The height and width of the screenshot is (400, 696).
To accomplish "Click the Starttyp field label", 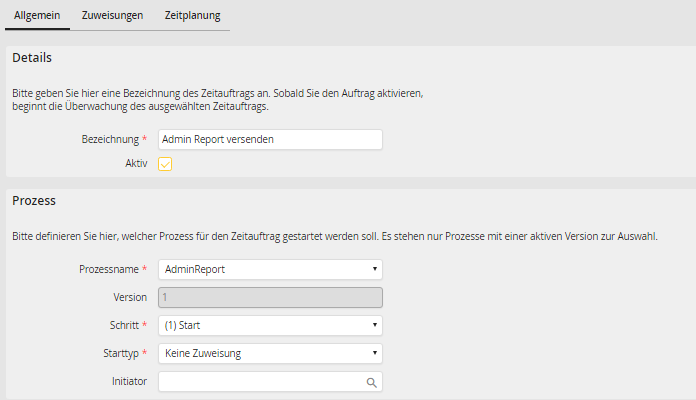I will (119, 353).
